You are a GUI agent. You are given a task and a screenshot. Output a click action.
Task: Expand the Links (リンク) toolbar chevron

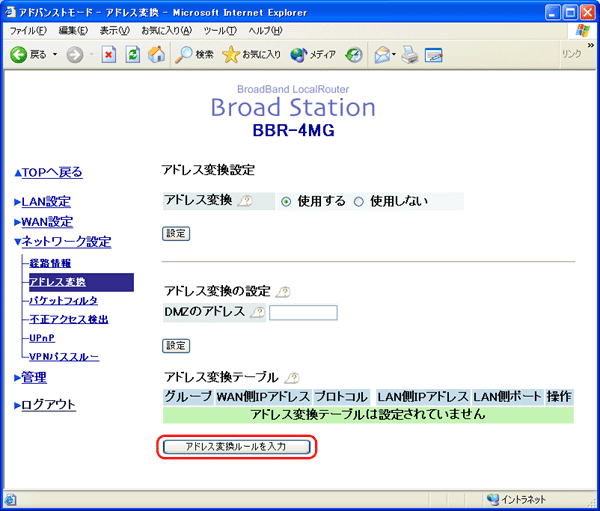point(590,45)
